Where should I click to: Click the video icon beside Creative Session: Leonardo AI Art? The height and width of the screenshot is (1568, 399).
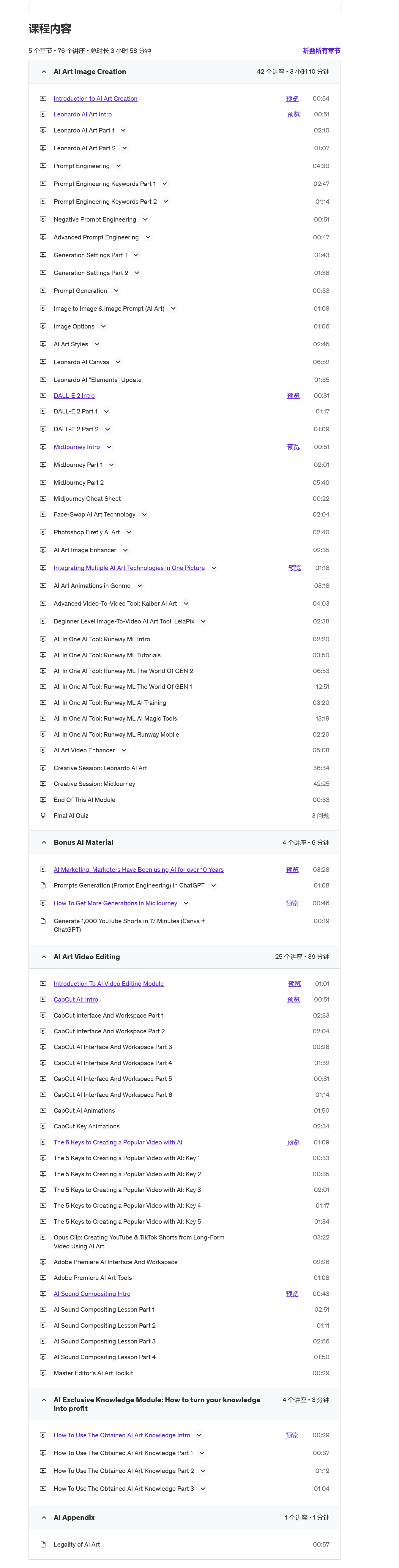click(43, 768)
